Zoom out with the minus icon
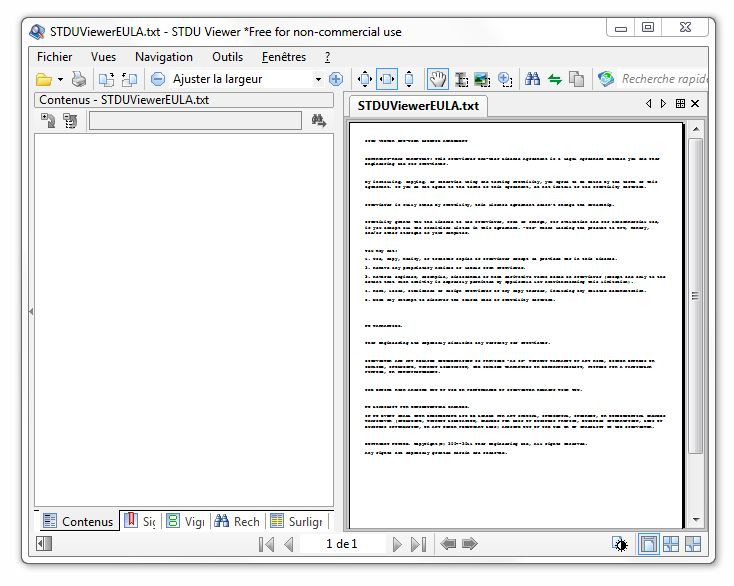The image size is (734, 586). pyautogui.click(x=158, y=79)
